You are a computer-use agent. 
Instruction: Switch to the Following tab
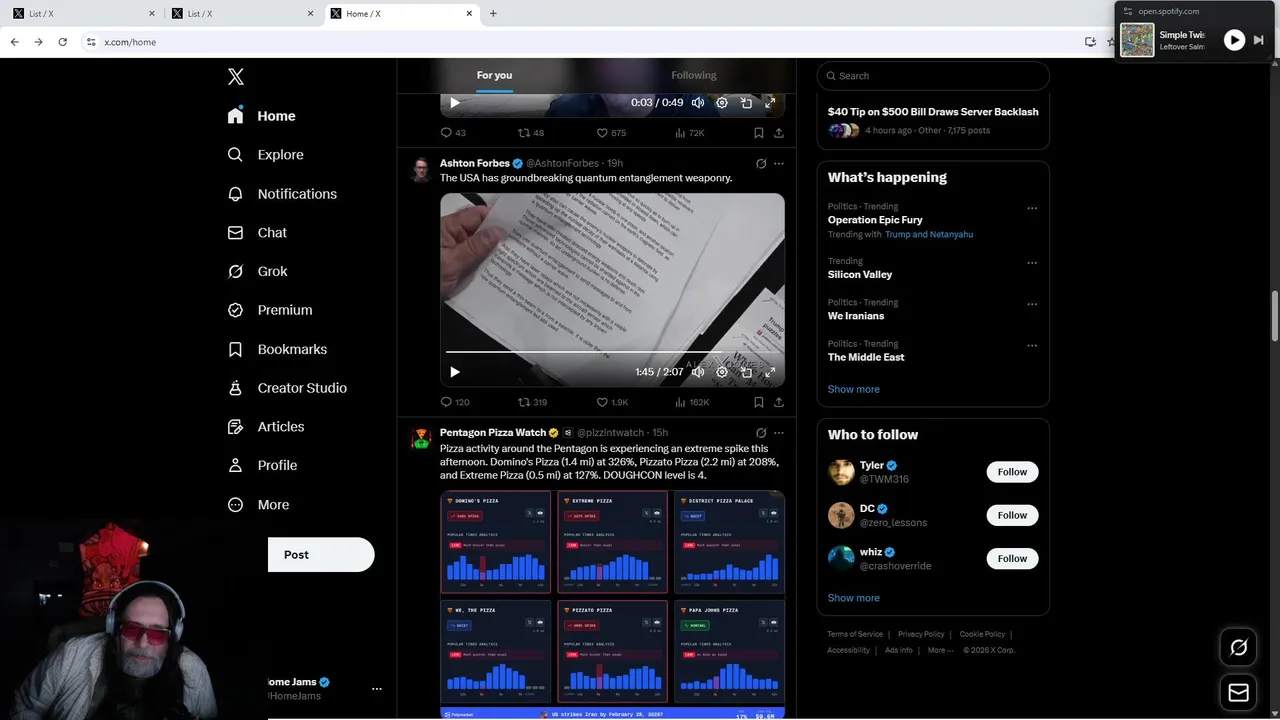tap(694, 75)
